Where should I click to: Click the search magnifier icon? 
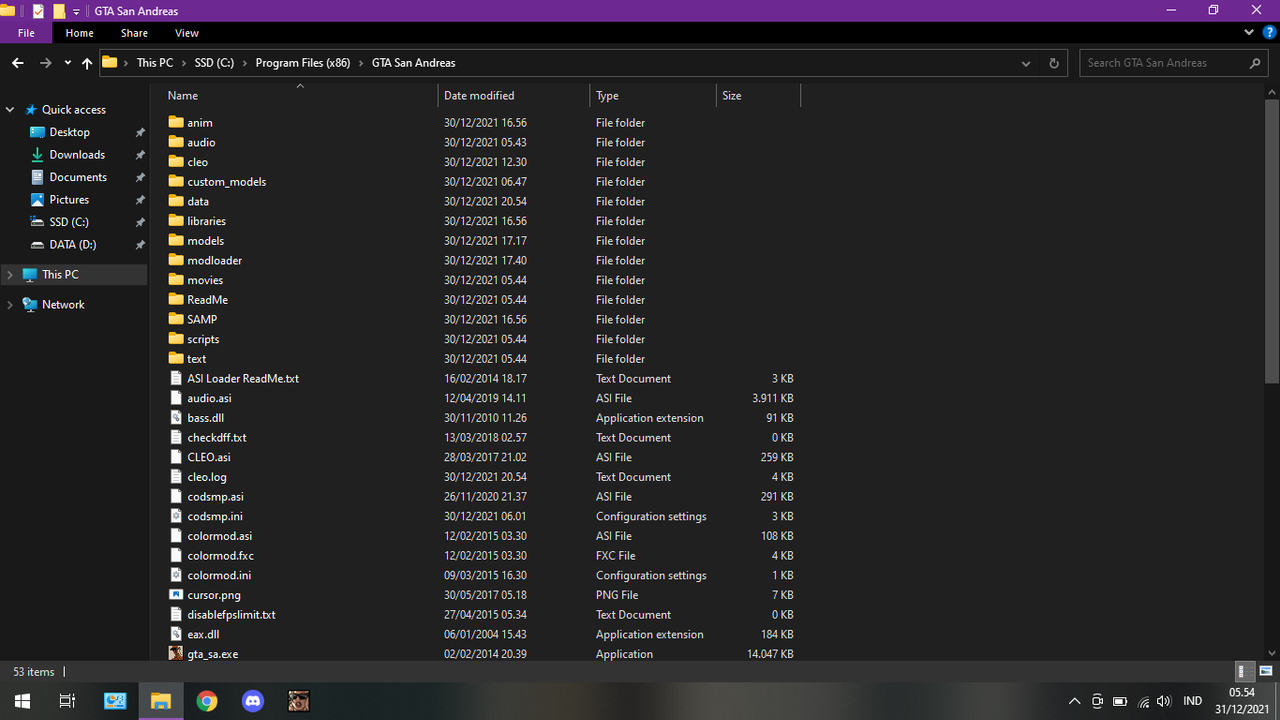(x=1256, y=63)
